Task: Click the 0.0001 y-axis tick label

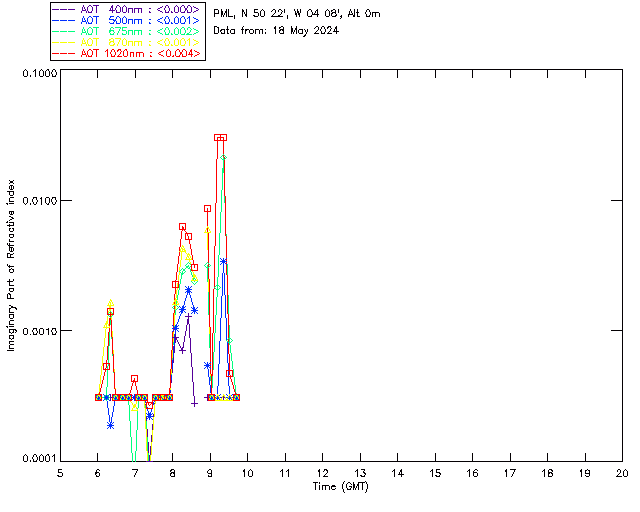Action: pos(38,459)
